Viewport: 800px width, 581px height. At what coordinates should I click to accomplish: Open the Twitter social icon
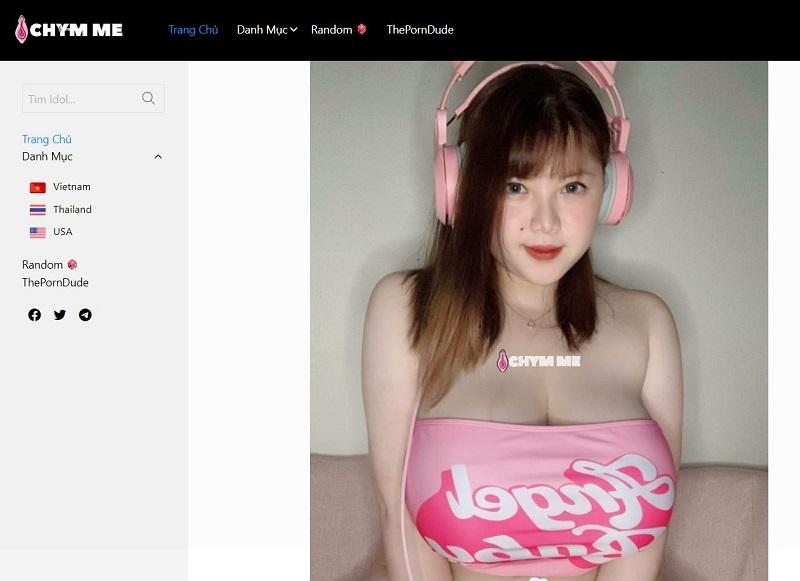coord(60,315)
